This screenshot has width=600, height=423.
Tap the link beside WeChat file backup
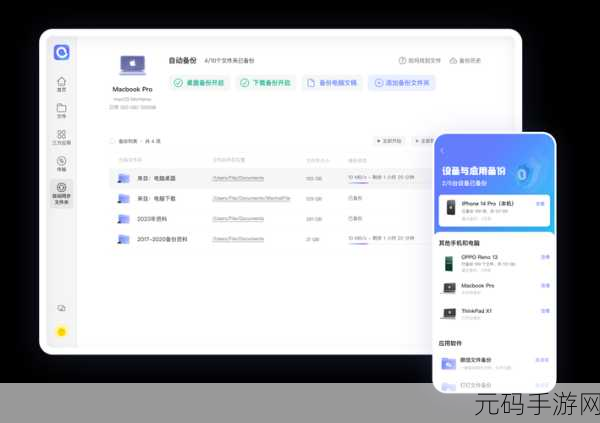(x=542, y=360)
